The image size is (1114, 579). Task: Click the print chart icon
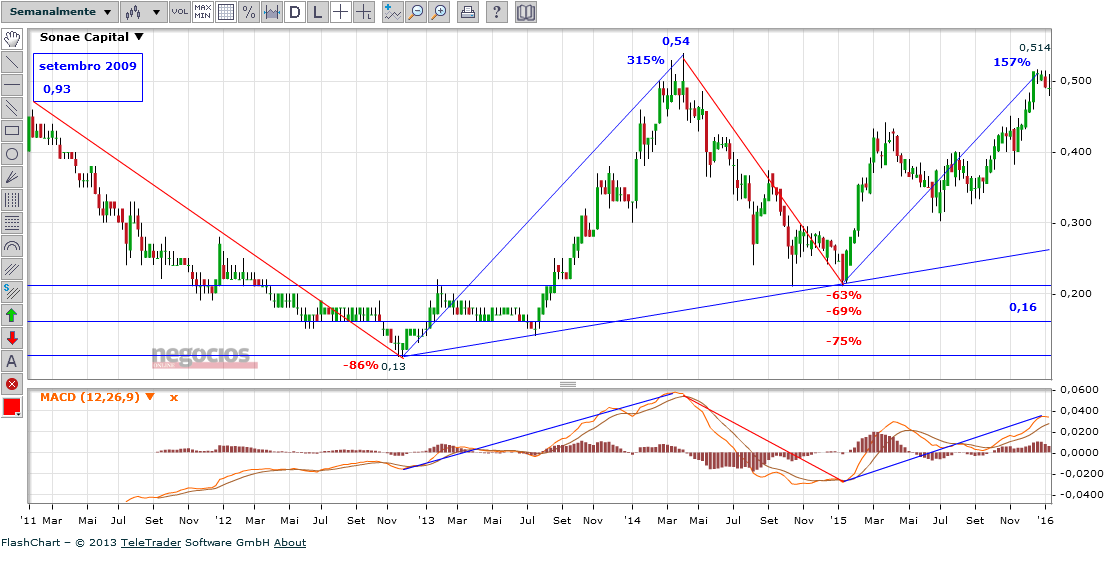[x=467, y=12]
